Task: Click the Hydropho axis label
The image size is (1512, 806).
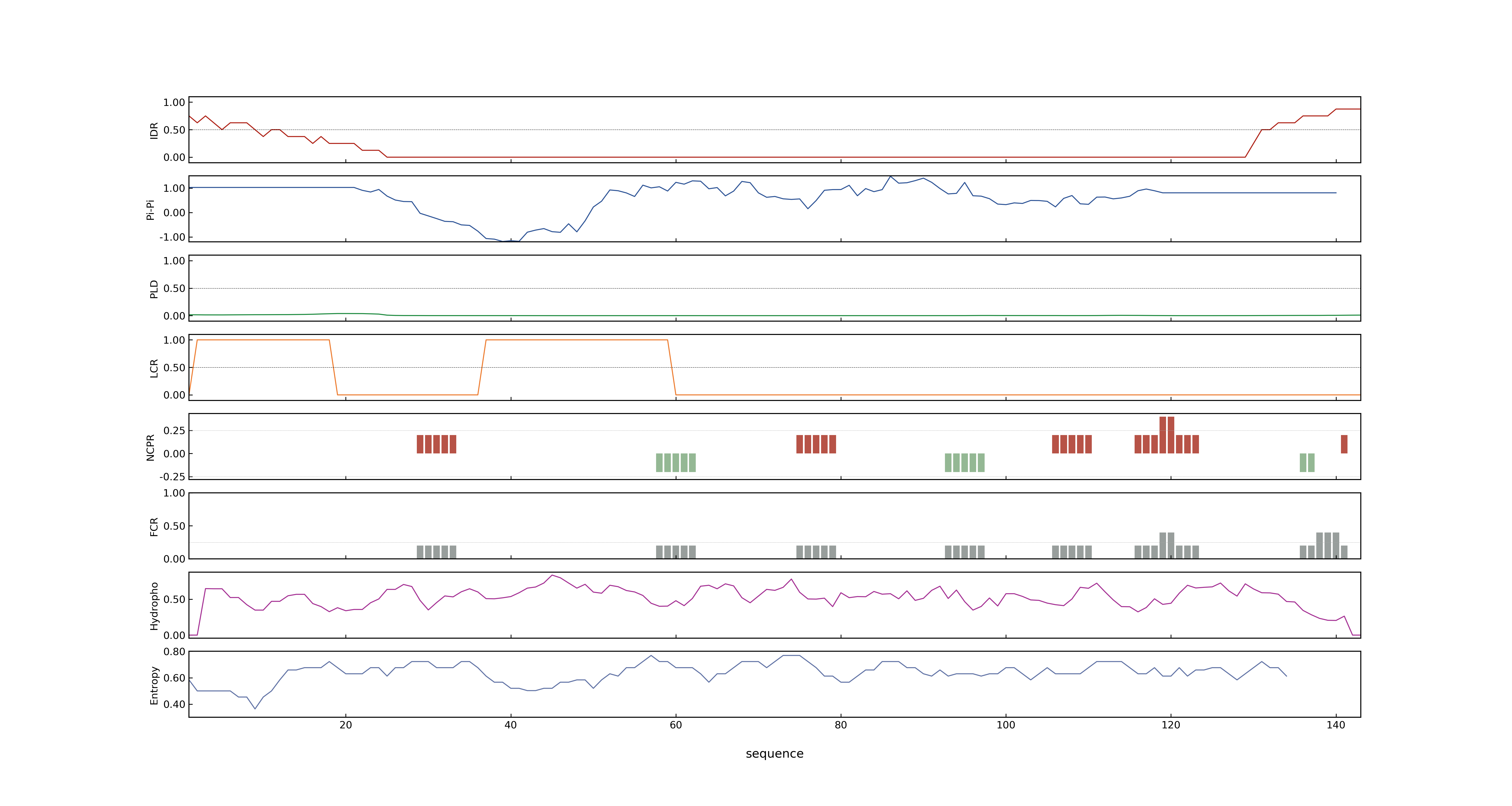Action: [x=154, y=606]
